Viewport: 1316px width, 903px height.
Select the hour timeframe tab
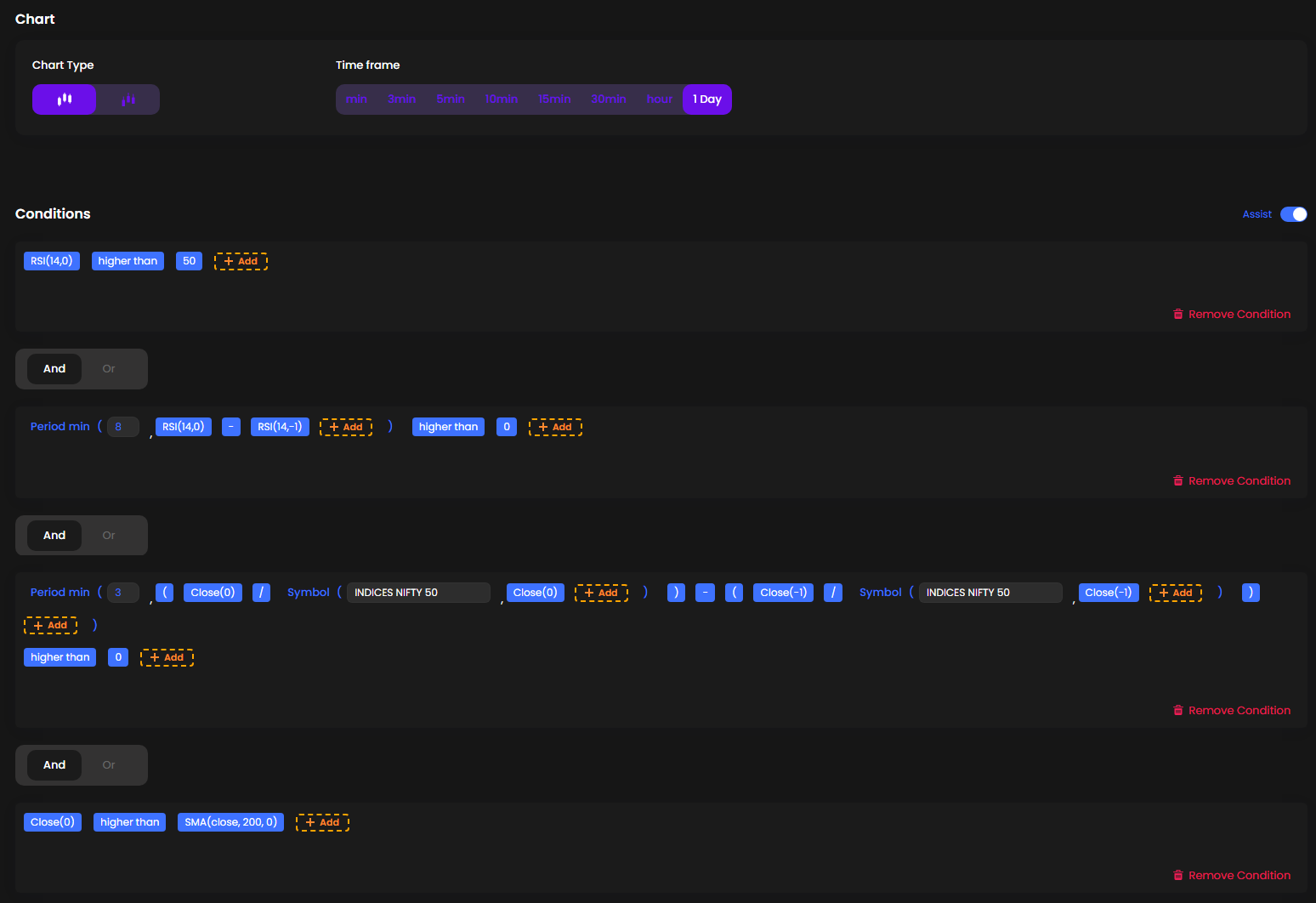(x=659, y=99)
